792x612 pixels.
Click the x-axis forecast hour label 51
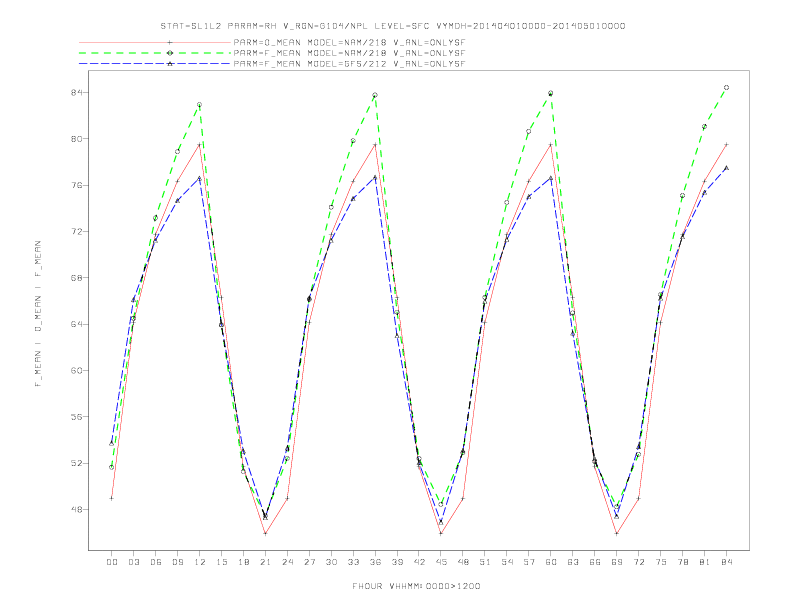click(x=485, y=562)
